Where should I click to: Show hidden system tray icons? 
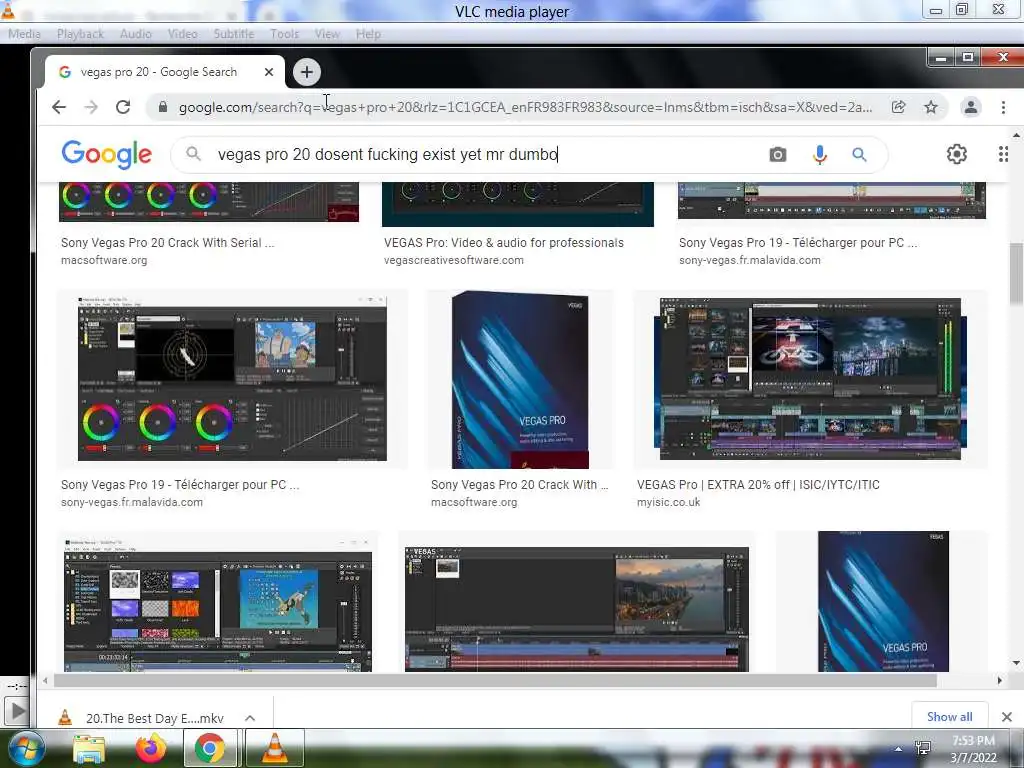tap(899, 749)
